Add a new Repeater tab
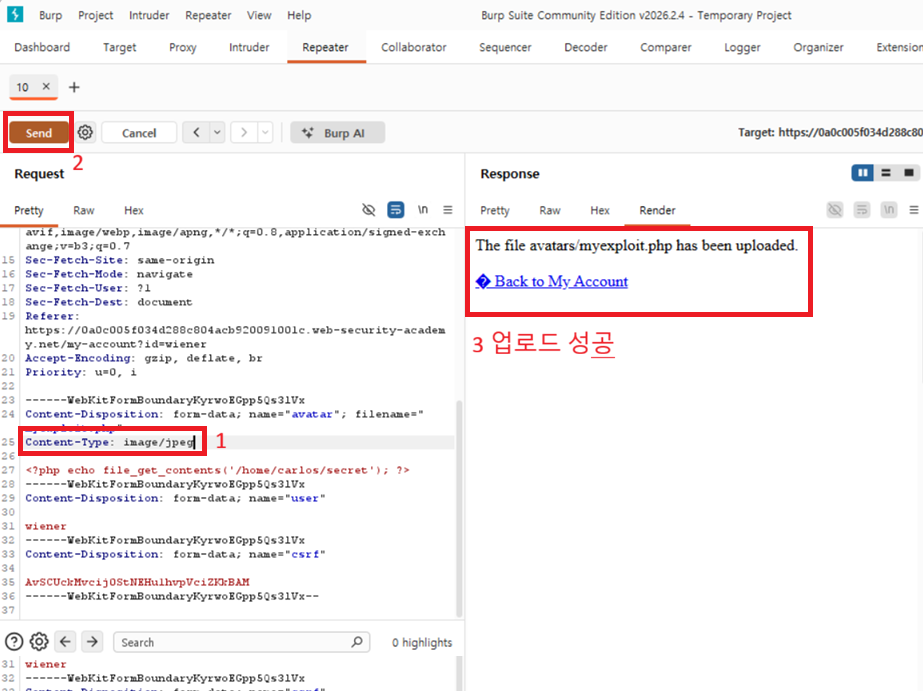The height and width of the screenshot is (691, 923). pyautogui.click(x=74, y=87)
